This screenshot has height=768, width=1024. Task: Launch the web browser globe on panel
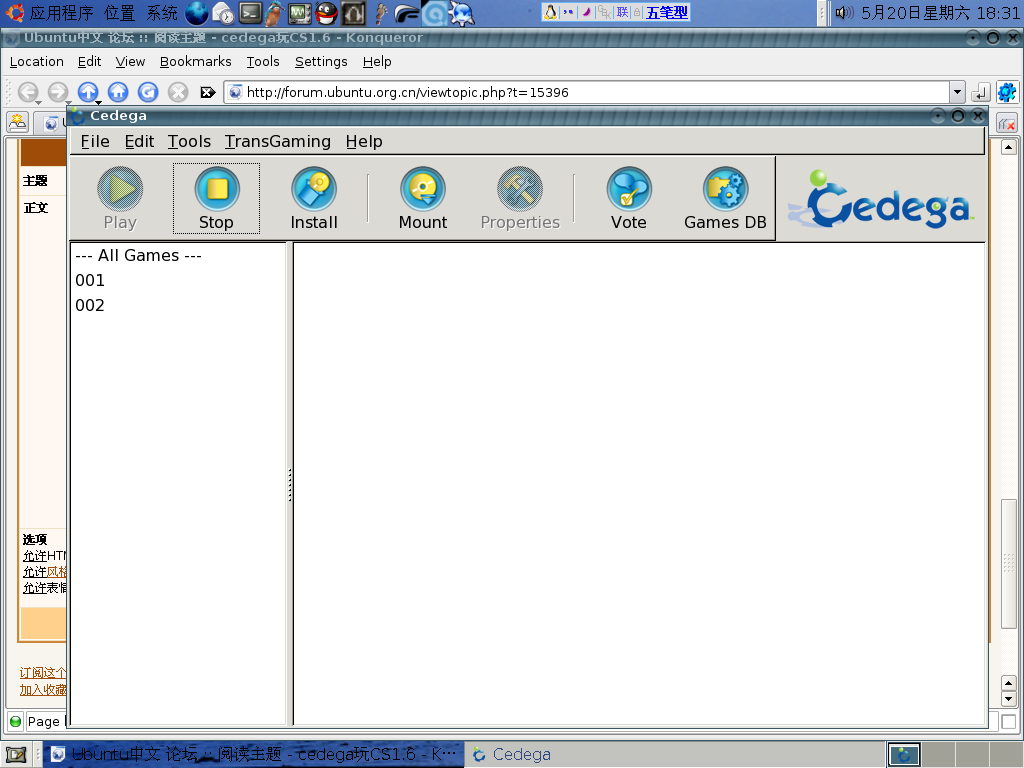(x=197, y=12)
